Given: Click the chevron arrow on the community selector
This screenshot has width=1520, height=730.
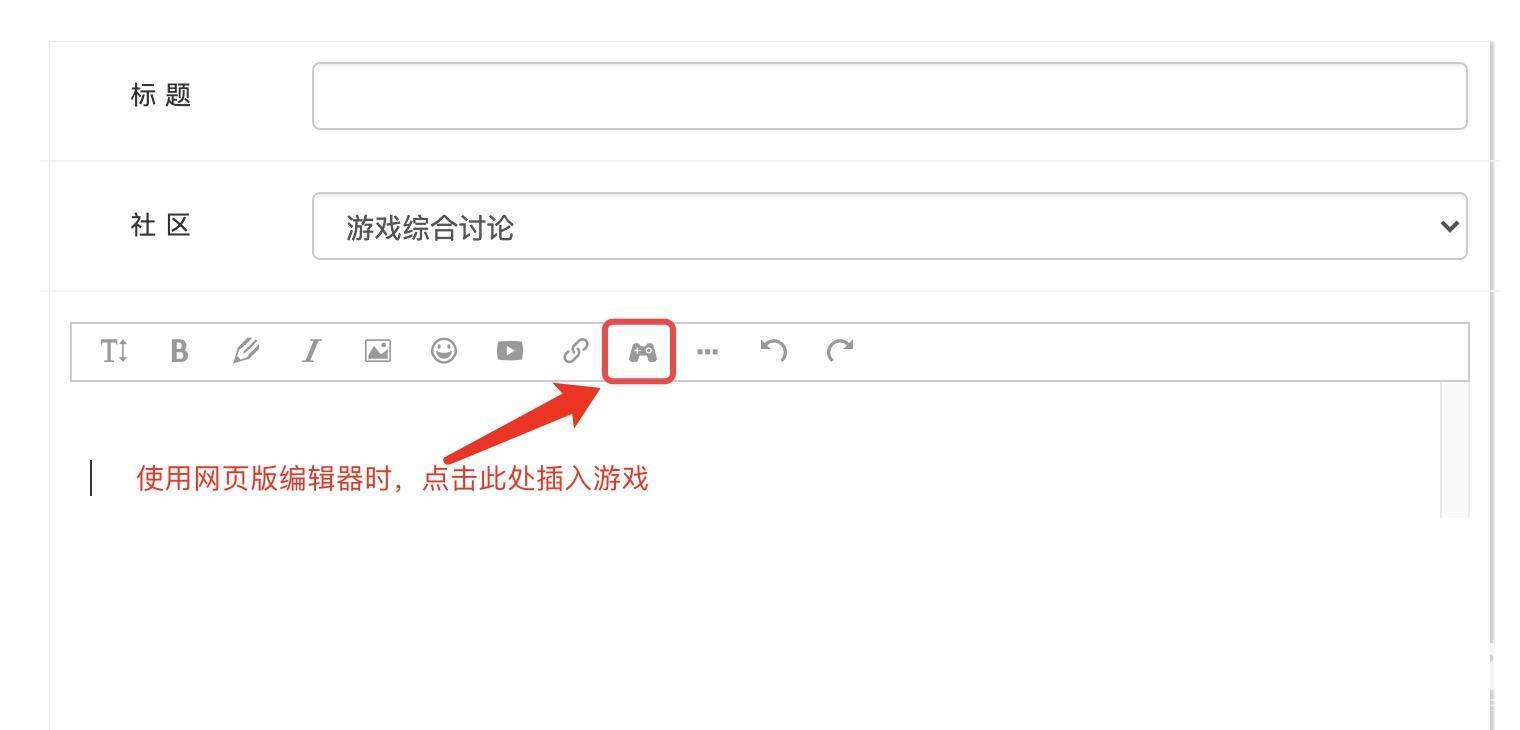Looking at the screenshot, I should pos(1449,227).
